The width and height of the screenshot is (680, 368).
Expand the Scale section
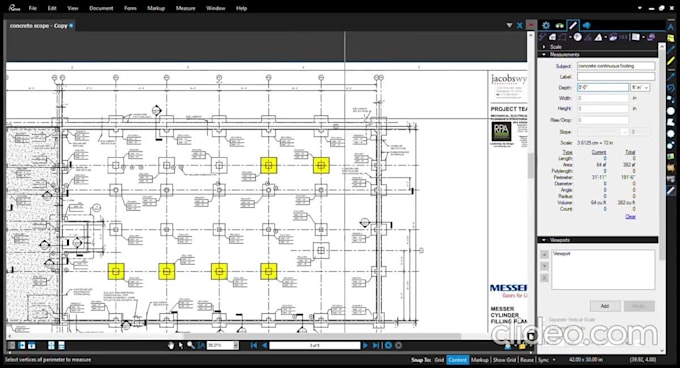click(544, 46)
